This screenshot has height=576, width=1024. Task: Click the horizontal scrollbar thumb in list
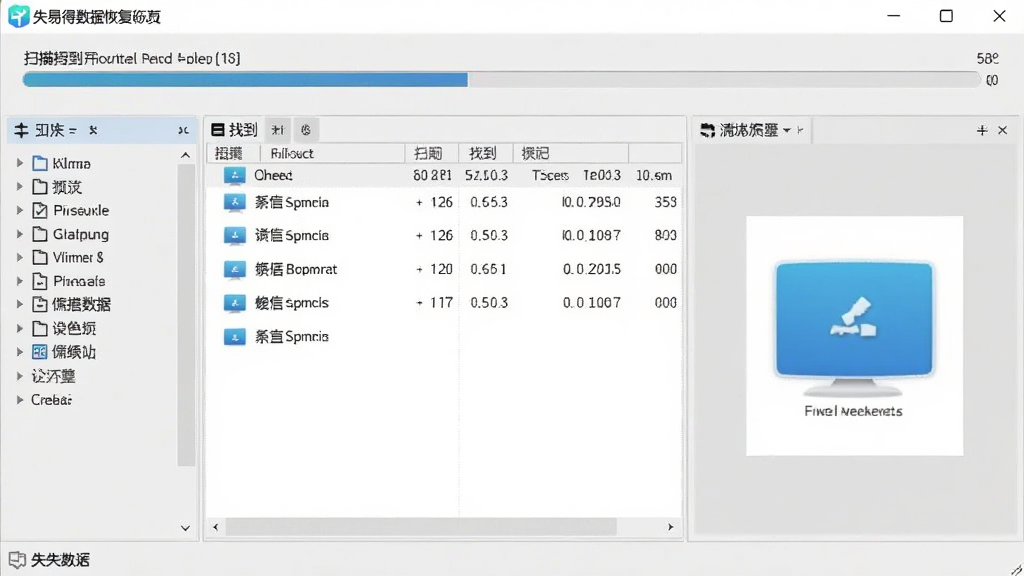(421, 527)
